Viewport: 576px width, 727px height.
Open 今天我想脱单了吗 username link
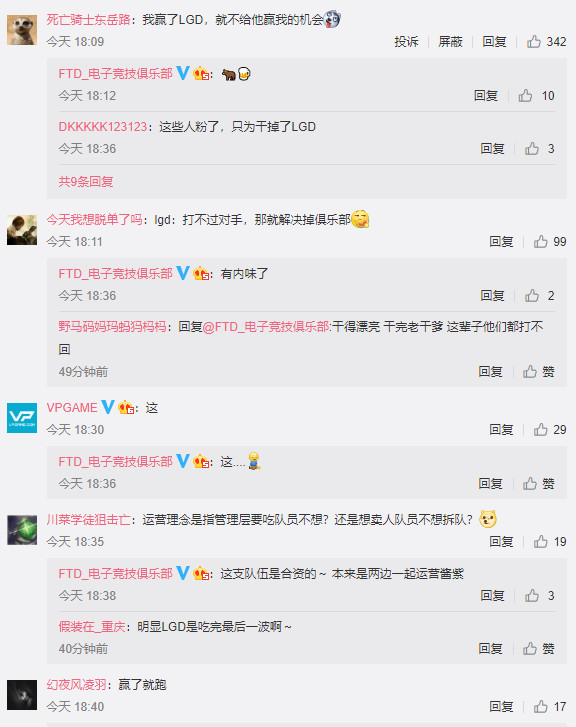(94, 219)
